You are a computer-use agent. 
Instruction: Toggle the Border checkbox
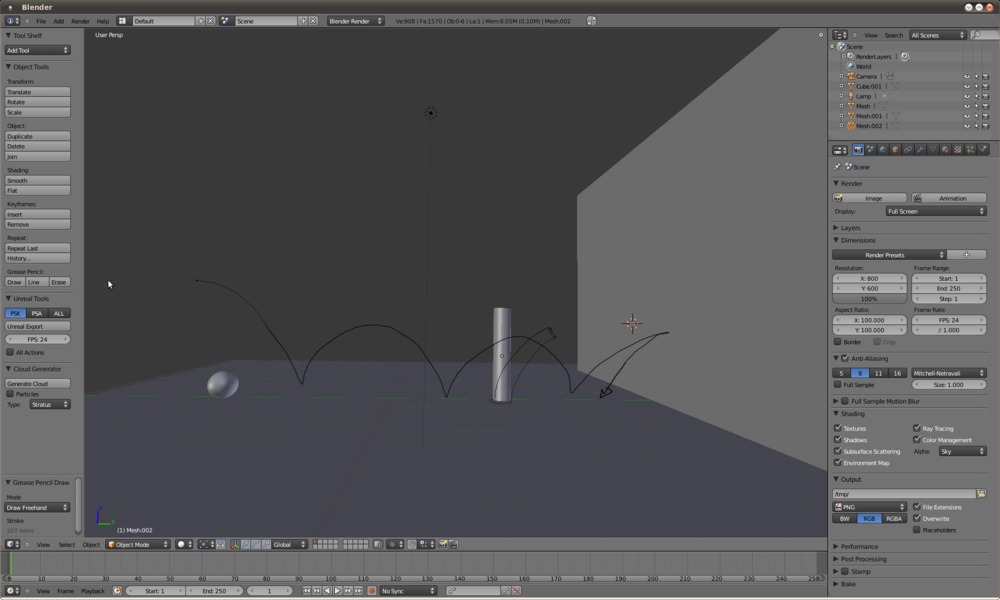point(837,342)
